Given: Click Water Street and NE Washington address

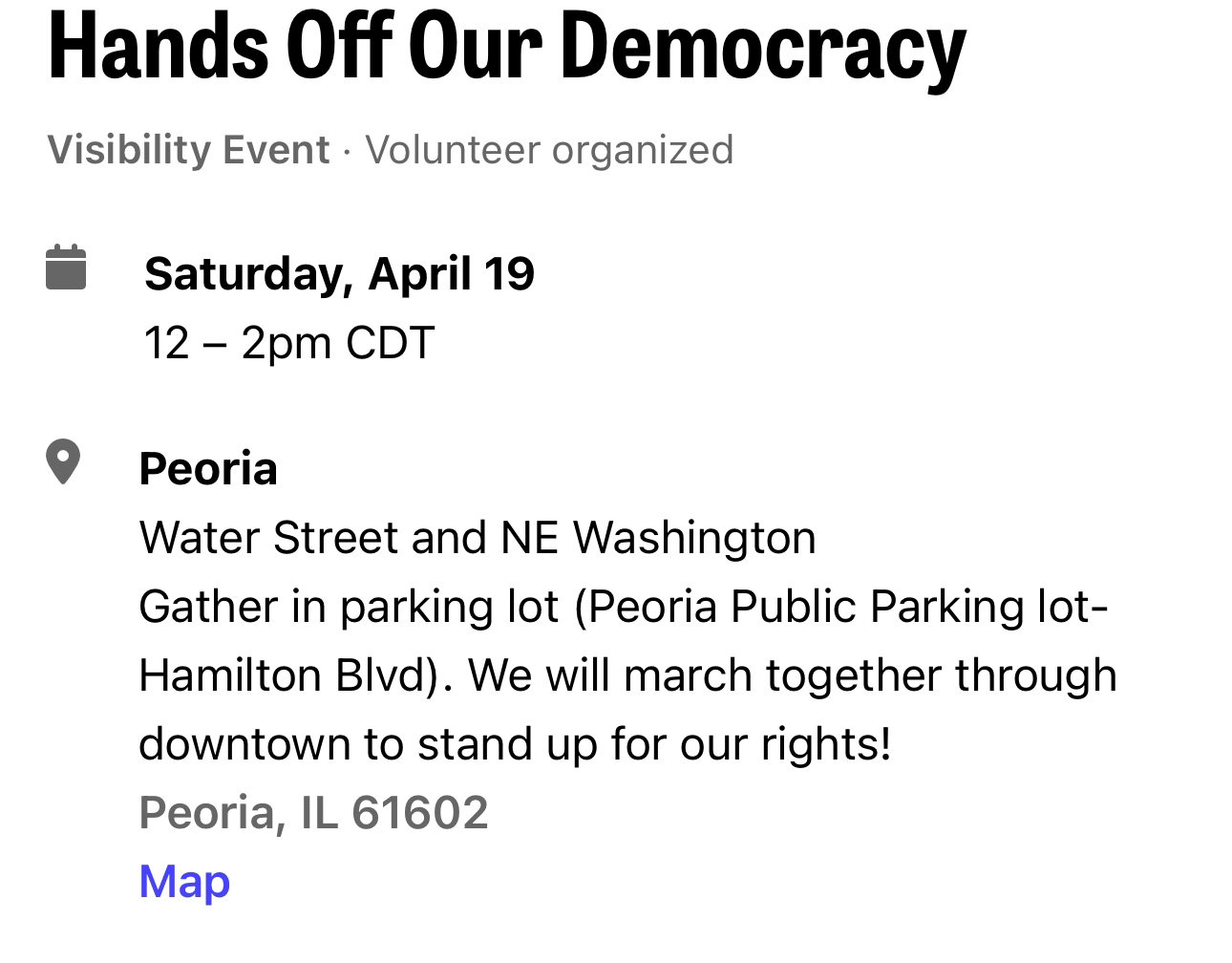Looking at the screenshot, I should 478,538.
